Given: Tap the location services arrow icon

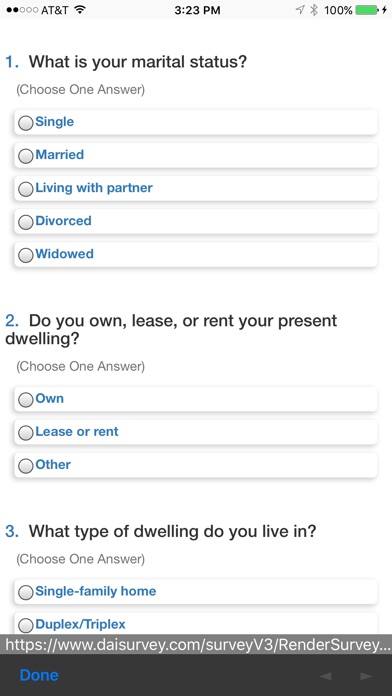Looking at the screenshot, I should pos(301,10).
